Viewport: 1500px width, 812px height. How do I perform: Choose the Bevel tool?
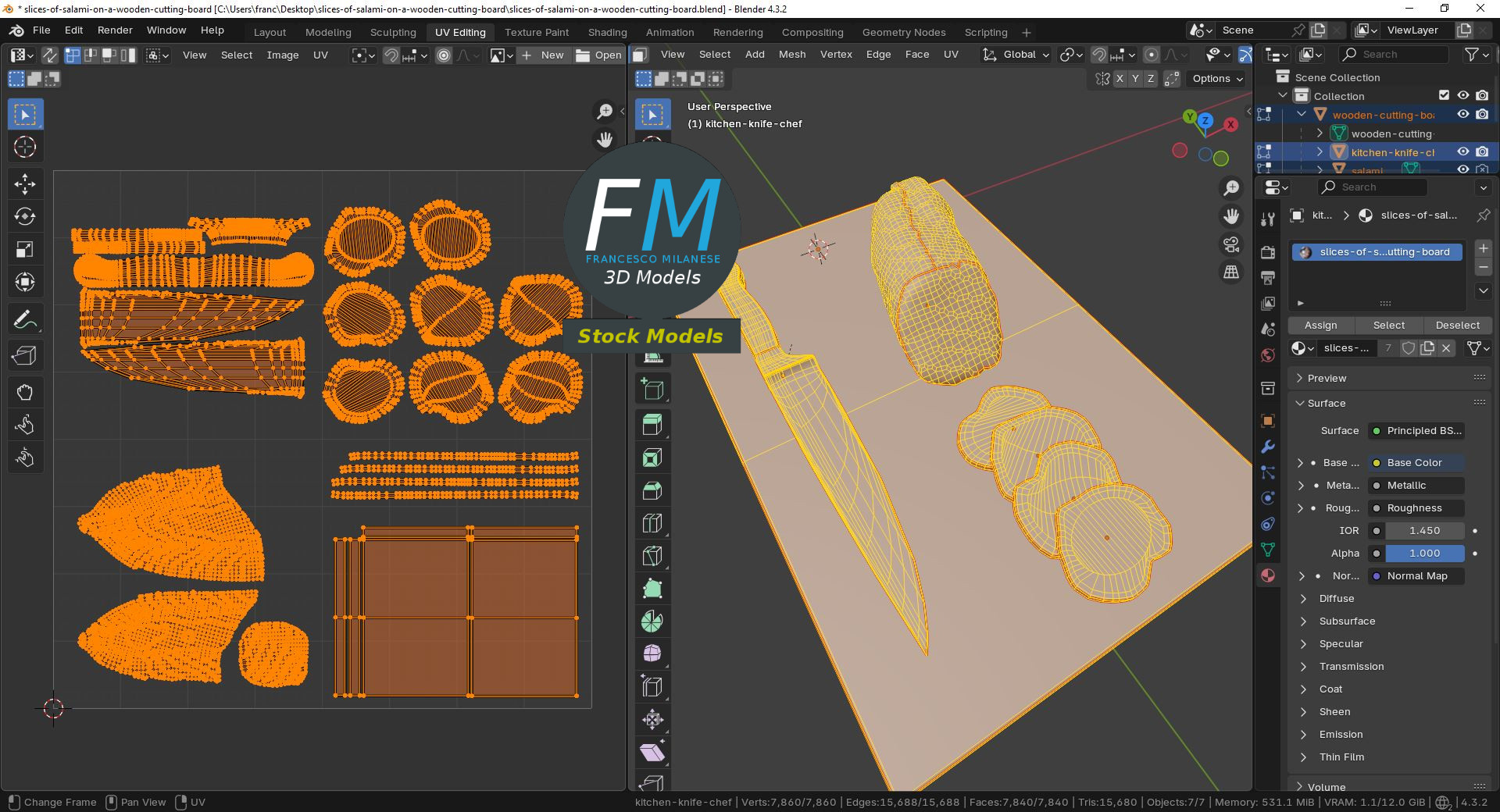click(652, 490)
